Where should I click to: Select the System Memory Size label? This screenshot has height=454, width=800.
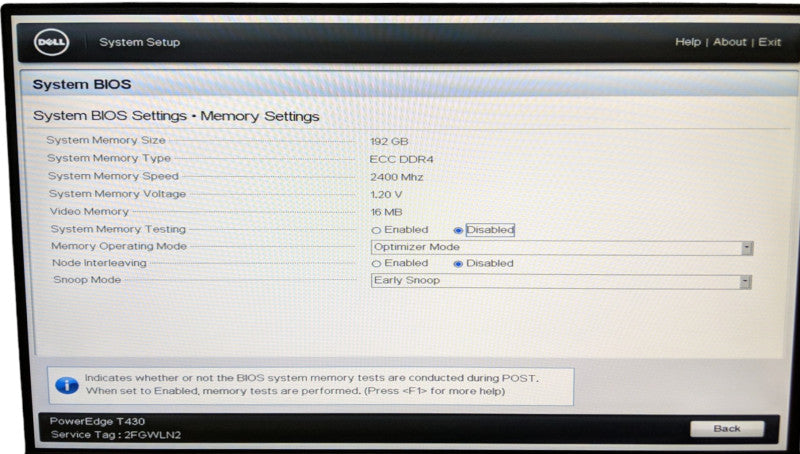(x=106, y=140)
